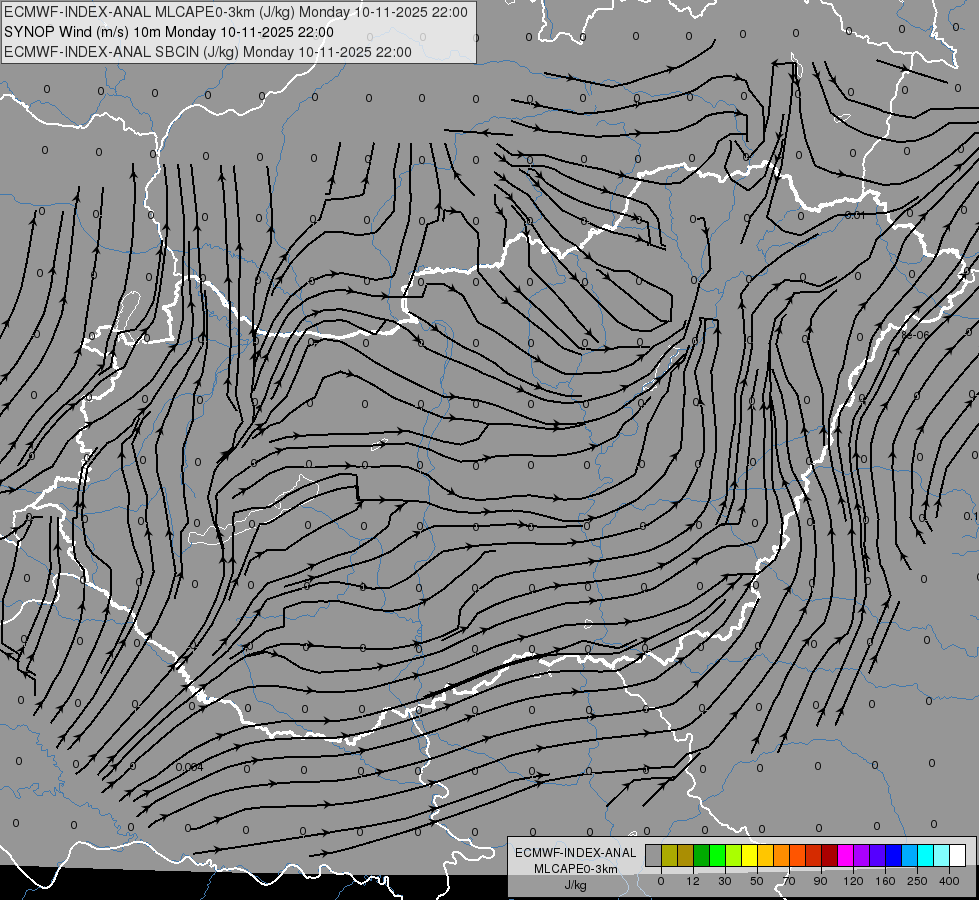The width and height of the screenshot is (979, 900).
Task: Choose the amber legend swatch
Action: 765,855
